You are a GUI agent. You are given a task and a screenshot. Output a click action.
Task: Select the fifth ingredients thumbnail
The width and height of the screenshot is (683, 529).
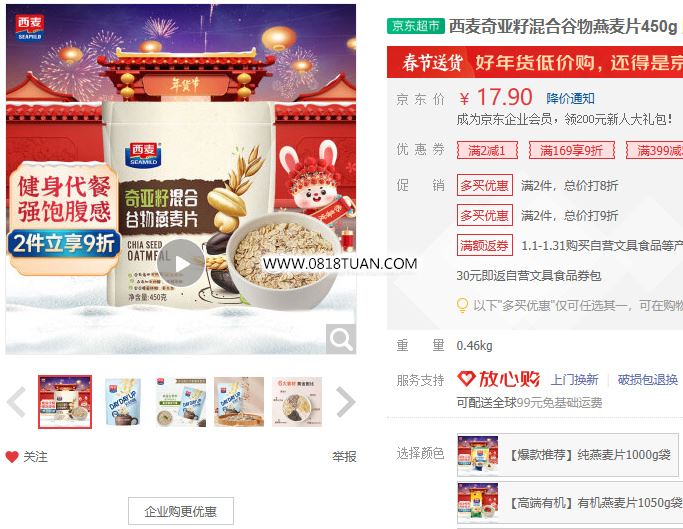point(297,402)
